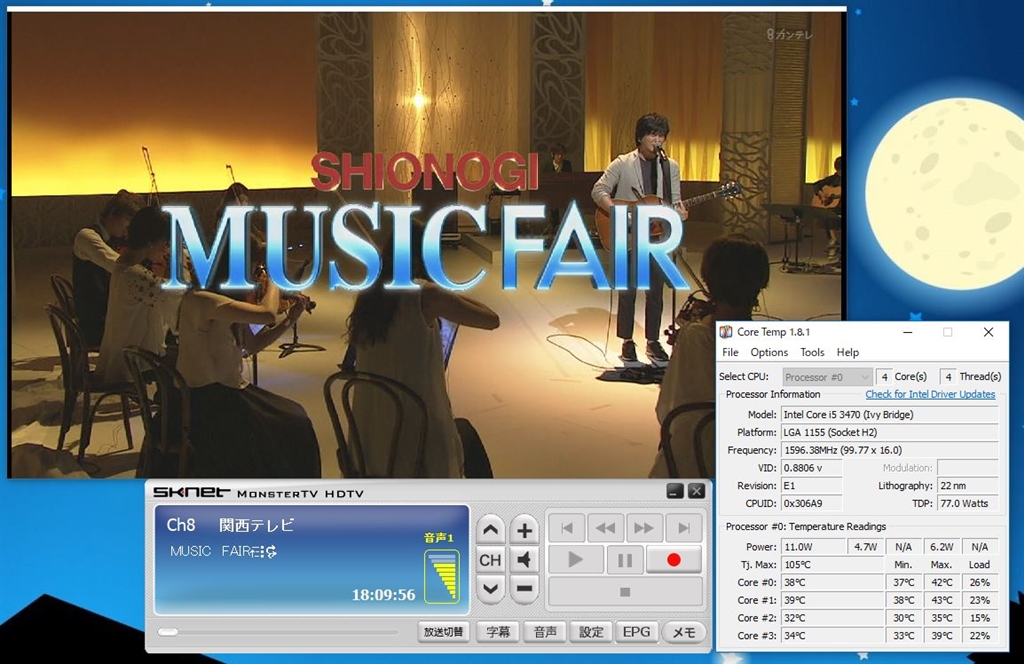Skip to previous with the skip-back button
The image size is (1024, 664).
pyautogui.click(x=567, y=528)
